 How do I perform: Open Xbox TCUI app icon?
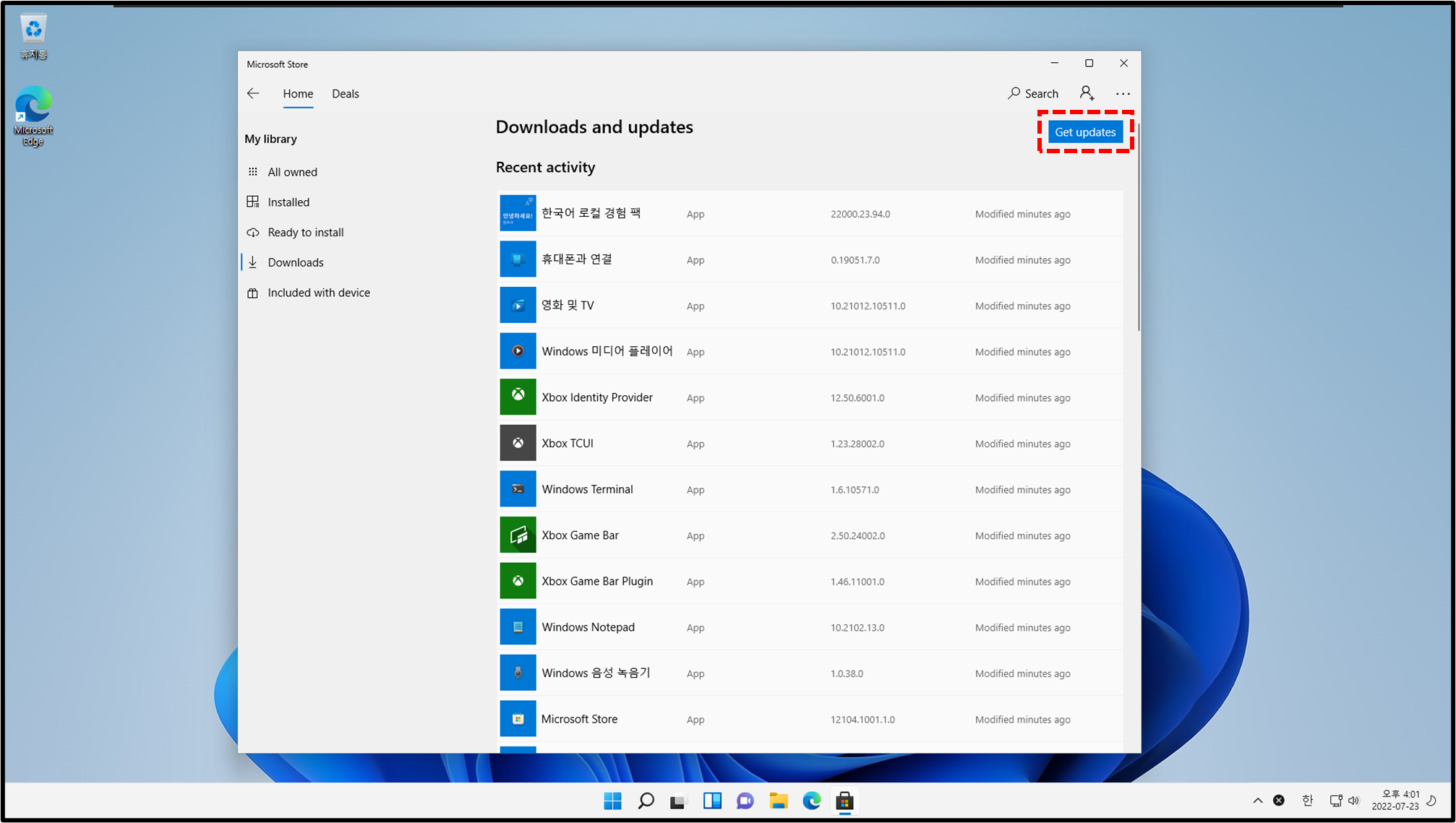[518, 443]
